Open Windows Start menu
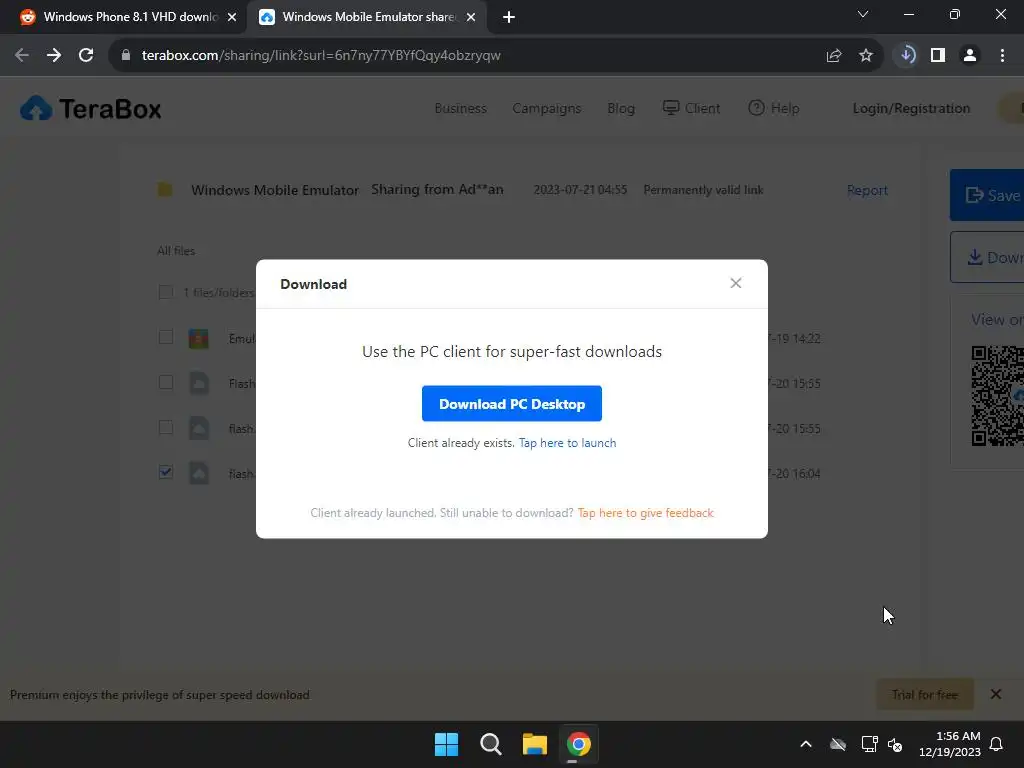Screen dimensions: 1024x768 [447, 744]
